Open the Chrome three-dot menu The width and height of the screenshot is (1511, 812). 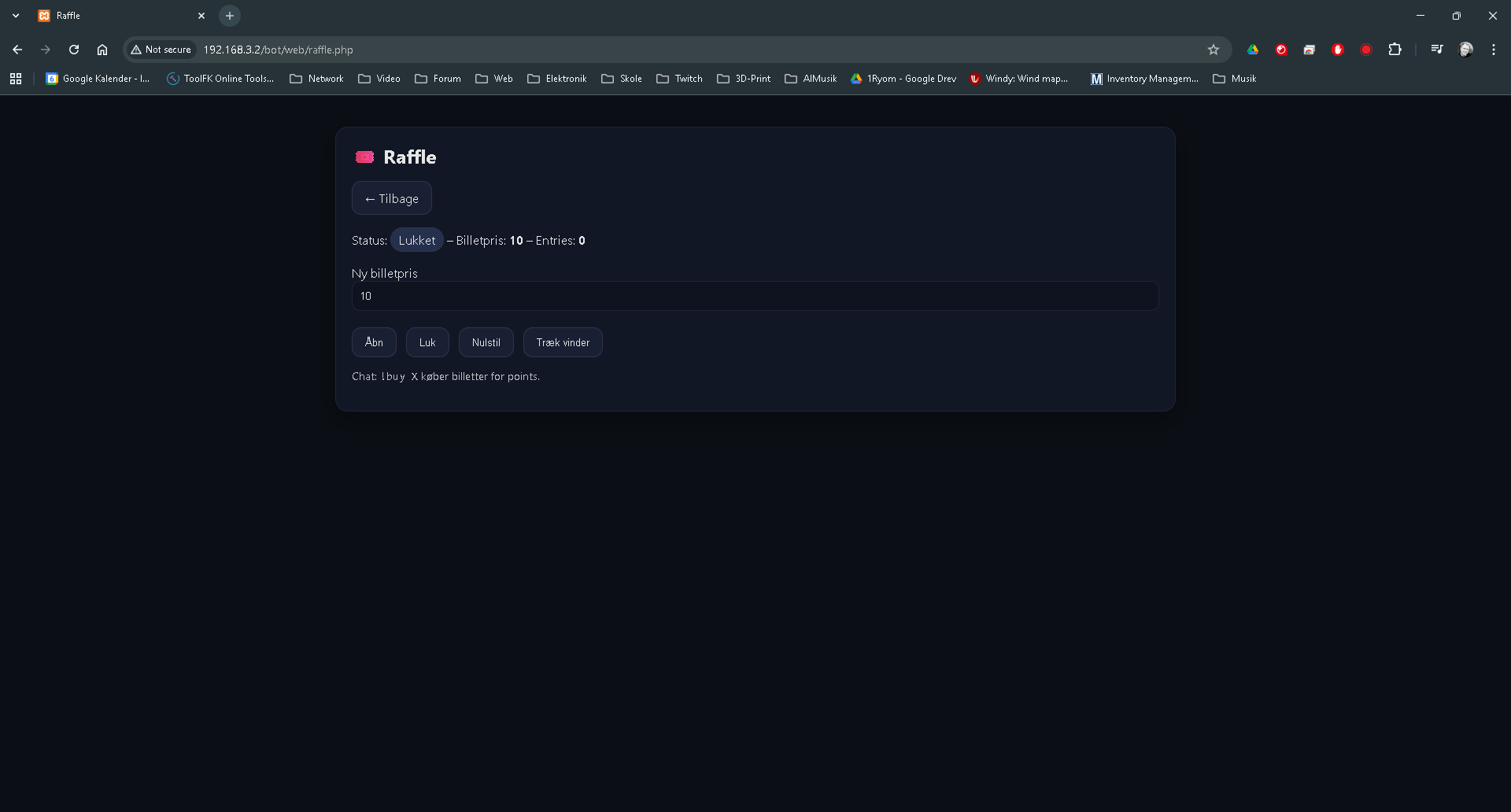click(1494, 50)
